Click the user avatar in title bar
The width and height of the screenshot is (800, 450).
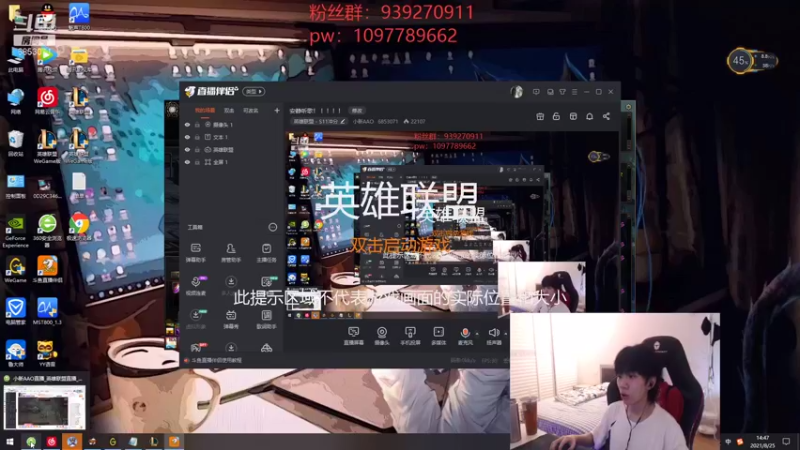[516, 92]
